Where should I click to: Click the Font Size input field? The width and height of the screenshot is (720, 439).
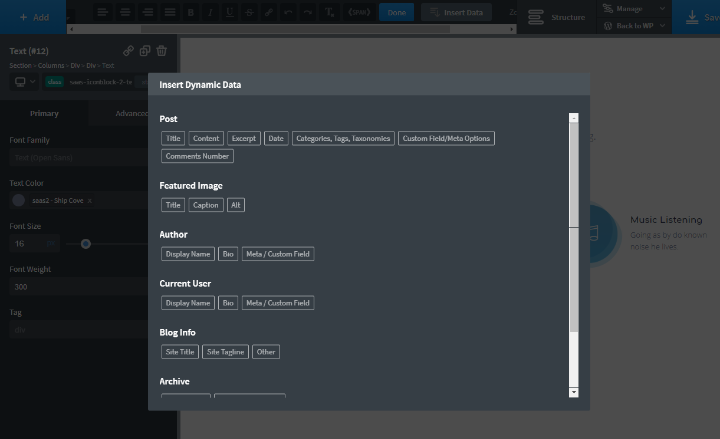pos(28,243)
